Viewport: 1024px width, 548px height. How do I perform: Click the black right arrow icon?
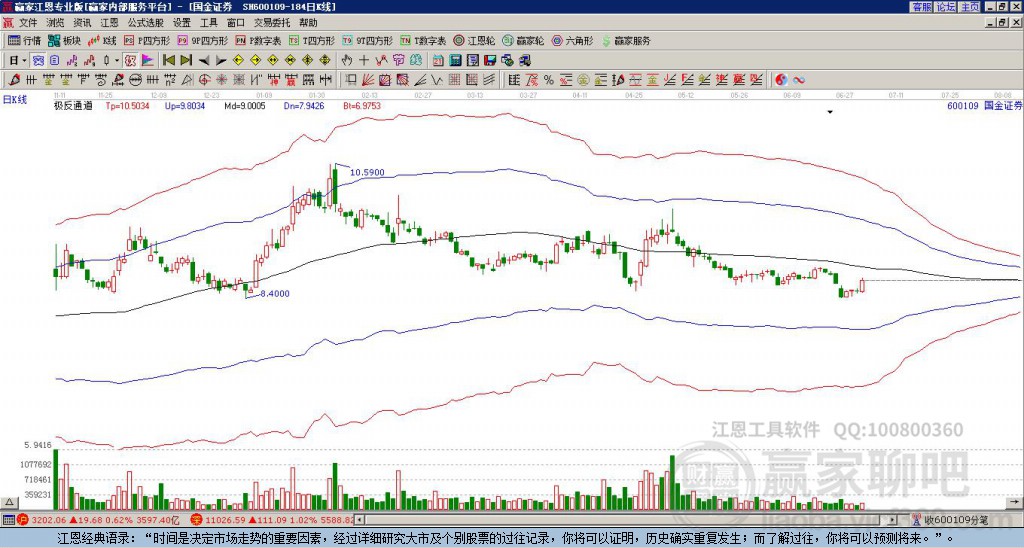[221, 61]
